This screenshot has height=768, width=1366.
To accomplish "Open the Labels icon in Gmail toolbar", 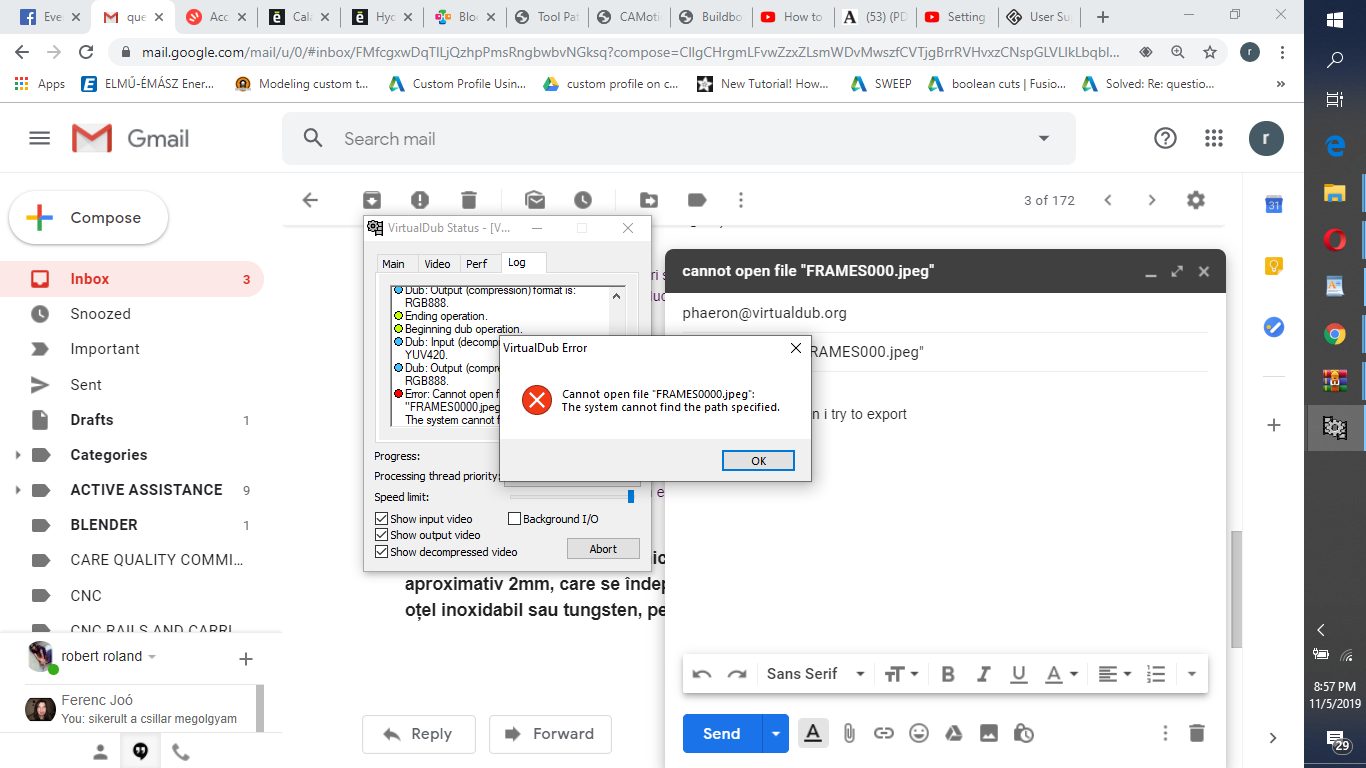I will [x=697, y=200].
